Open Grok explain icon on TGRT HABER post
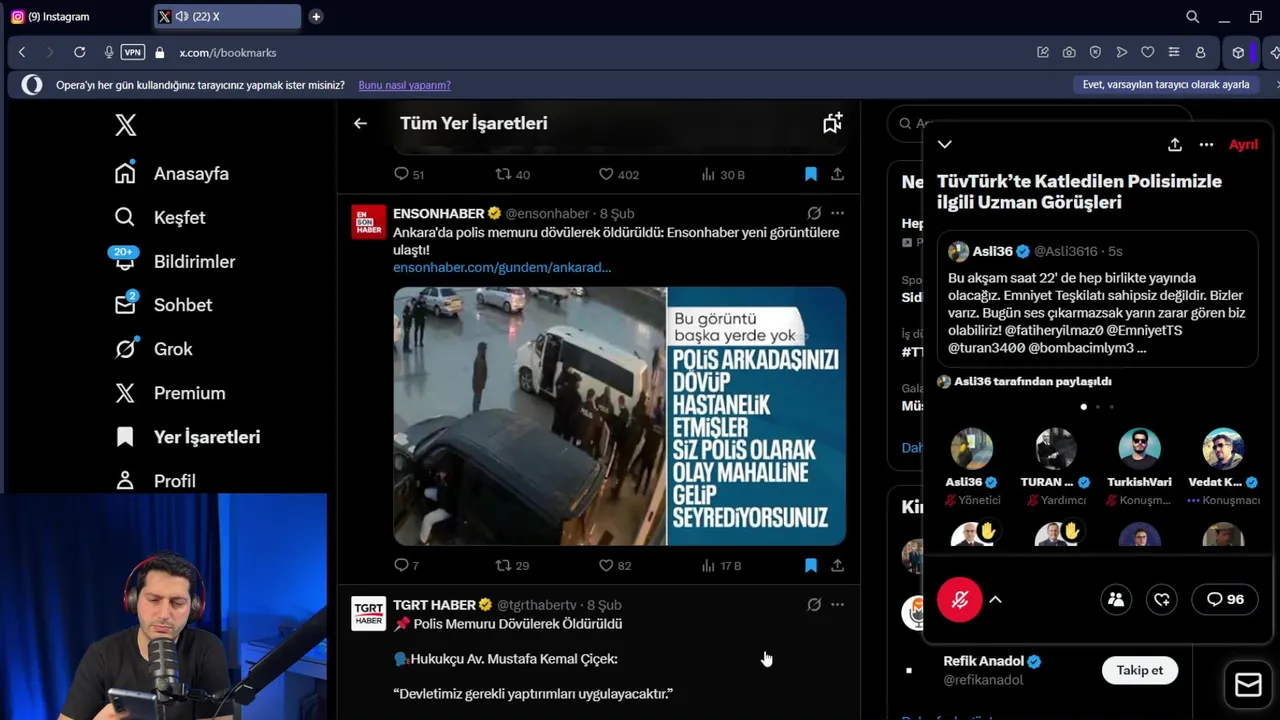This screenshot has height=720, width=1280. click(814, 605)
